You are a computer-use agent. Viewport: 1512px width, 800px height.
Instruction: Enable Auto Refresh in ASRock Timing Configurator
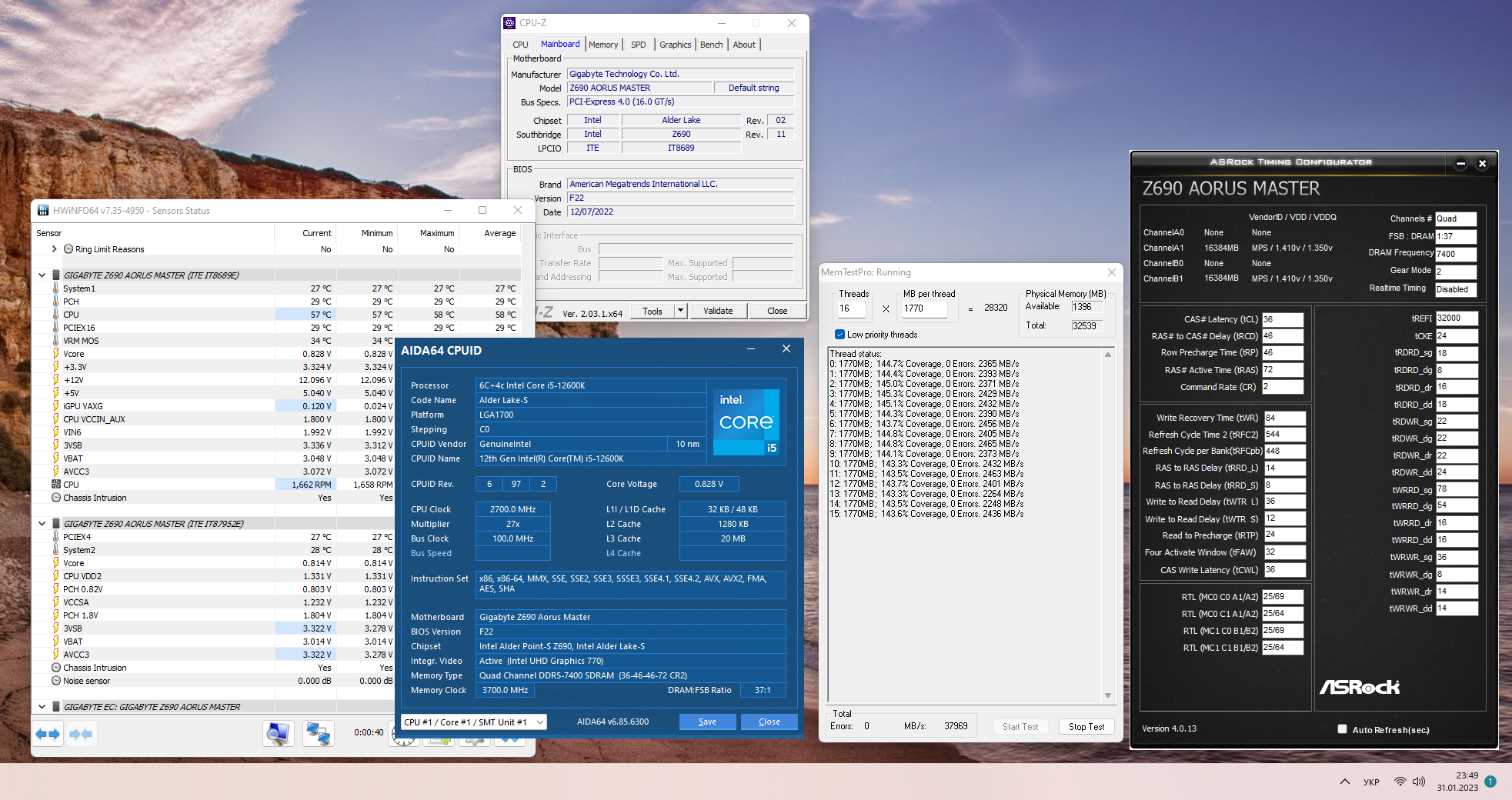tap(1342, 728)
